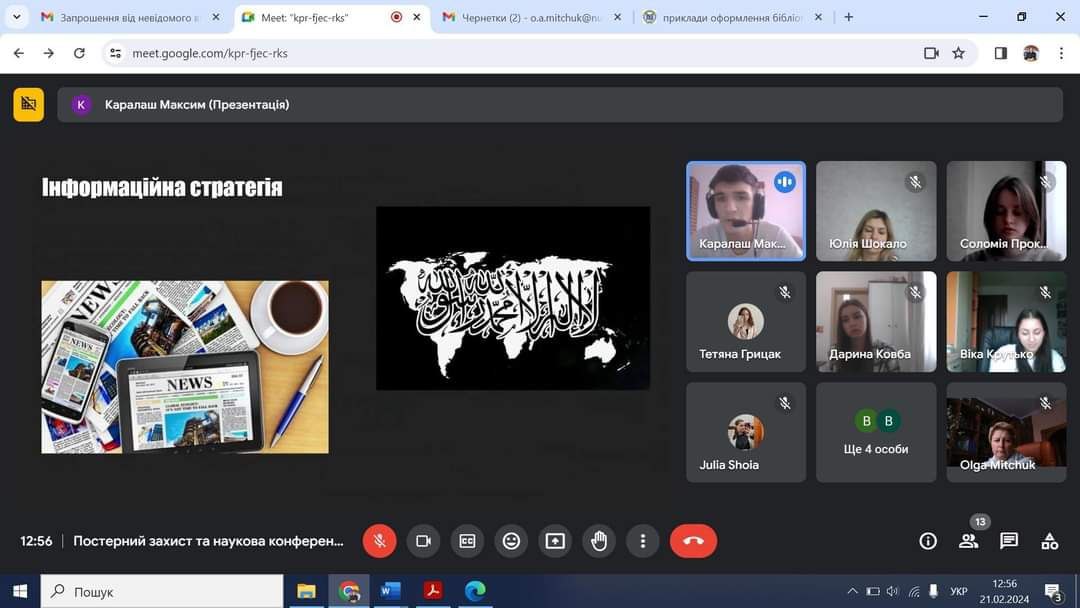This screenshot has width=1080, height=608.
Task: Select Віка Крутько video tile
Action: (x=1006, y=322)
